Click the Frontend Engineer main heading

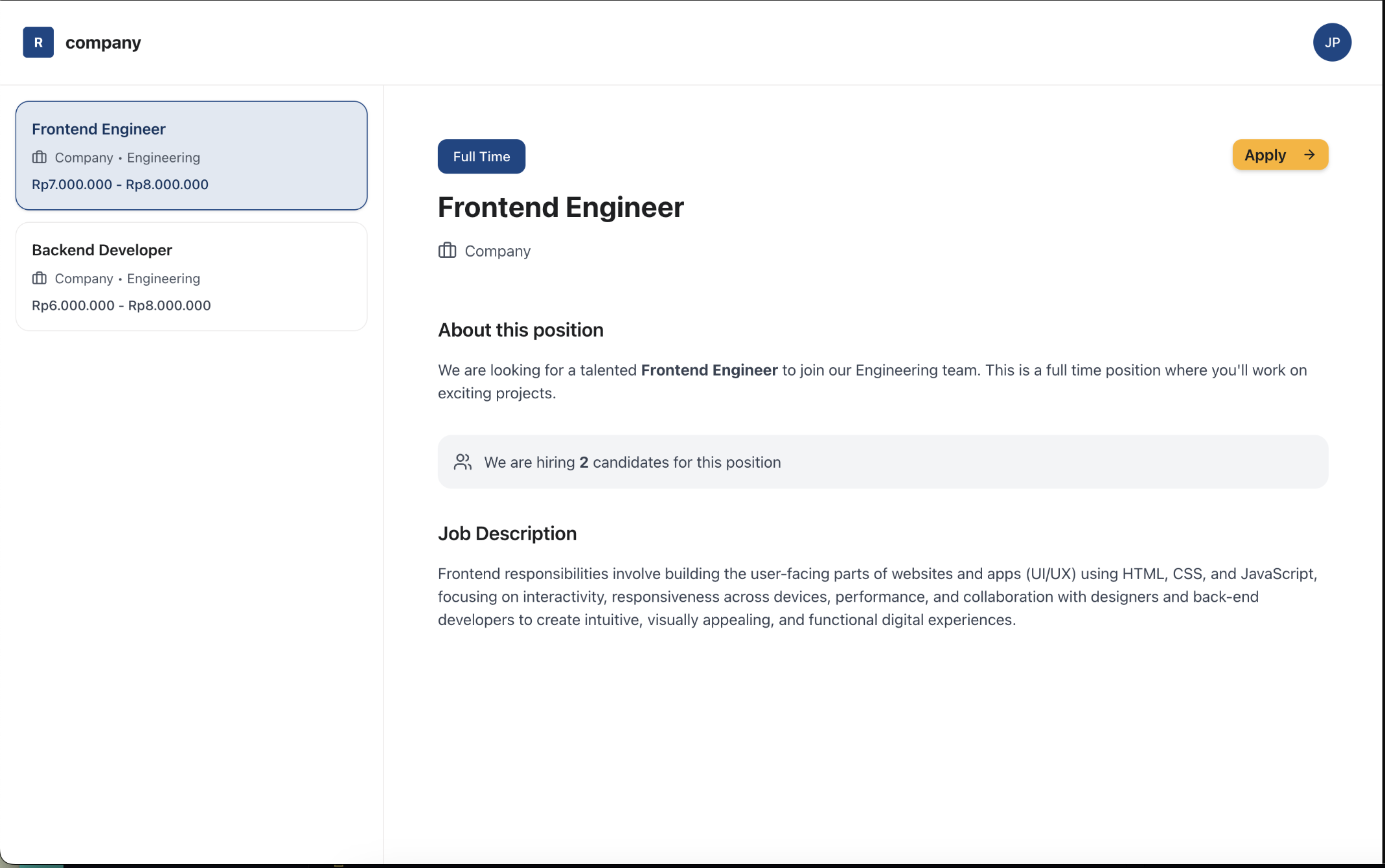click(560, 207)
